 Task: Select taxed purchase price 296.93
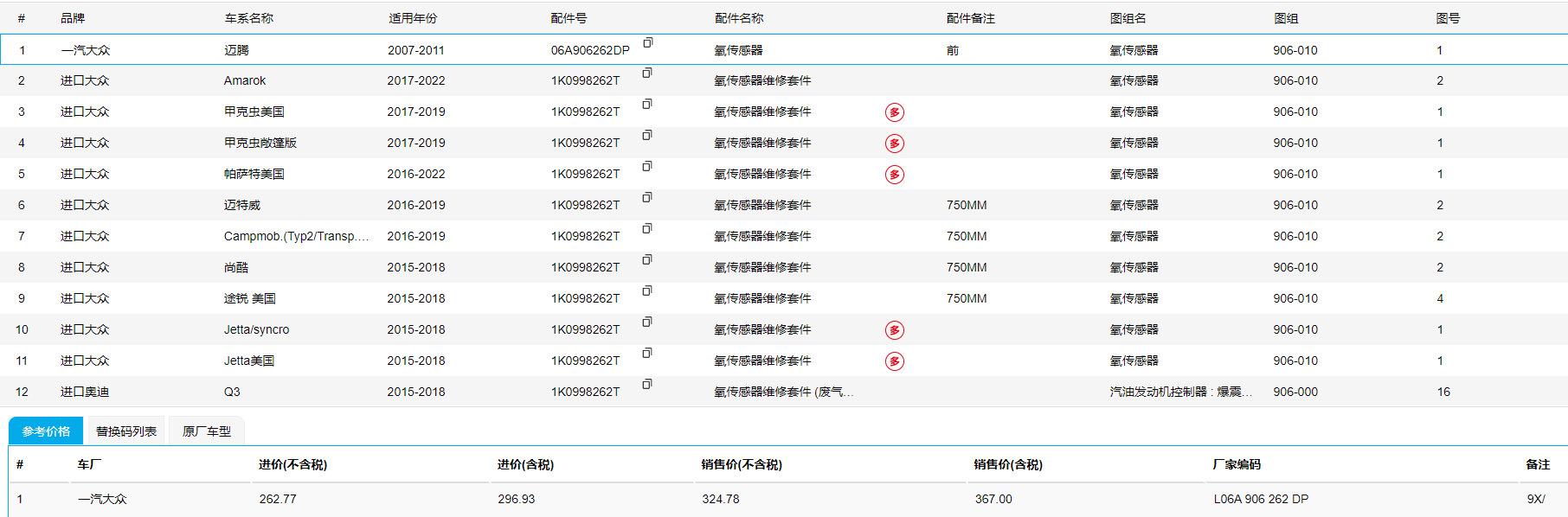(x=517, y=499)
